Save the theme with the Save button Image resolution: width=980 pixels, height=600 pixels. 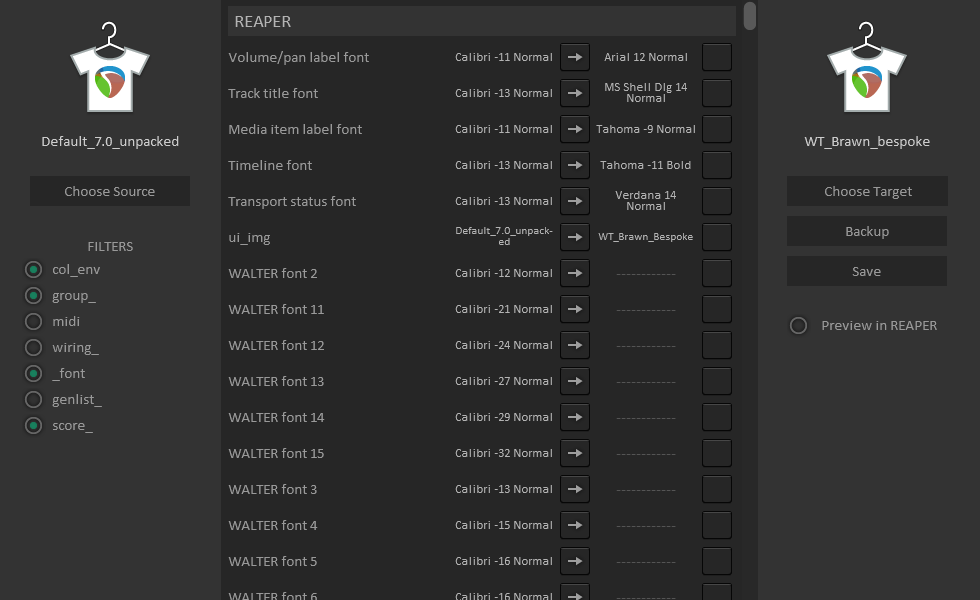tap(866, 271)
